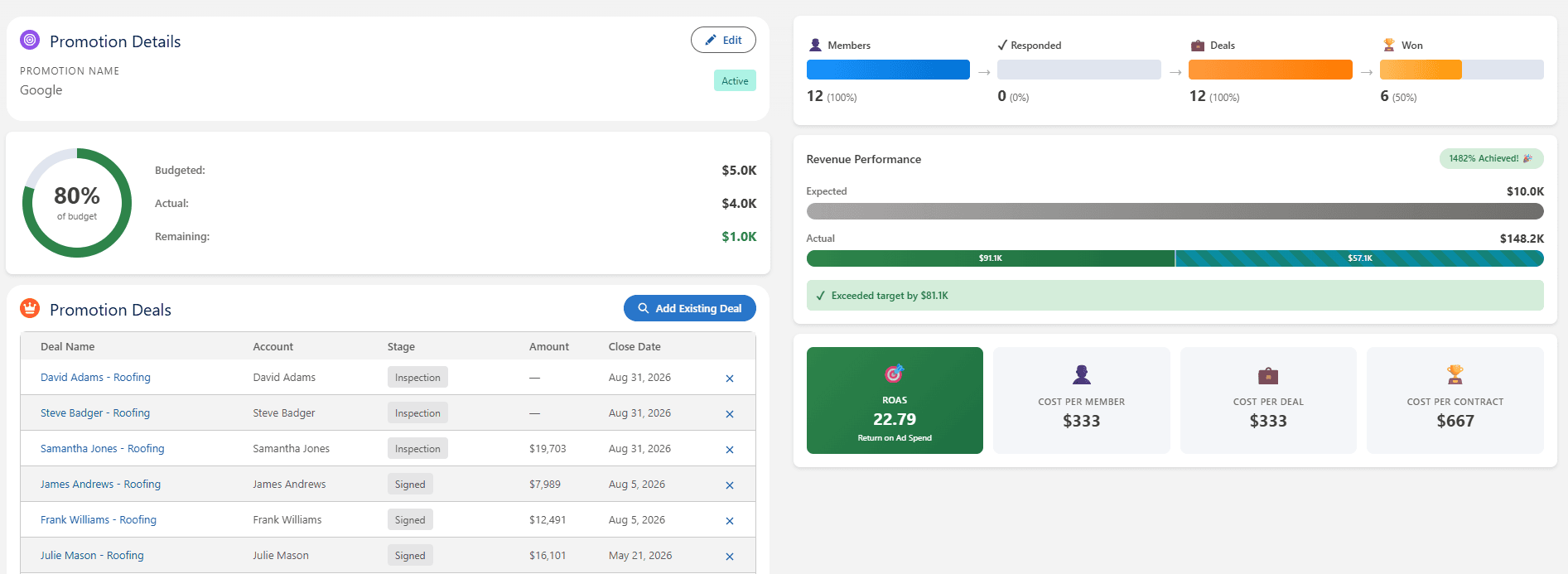Click the Cost Per Deal briefcase icon
1568x574 pixels.
pyautogui.click(x=1268, y=376)
